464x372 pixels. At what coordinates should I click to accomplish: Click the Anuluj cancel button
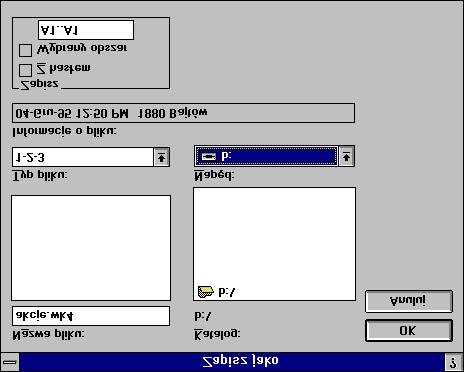pyautogui.click(x=409, y=301)
